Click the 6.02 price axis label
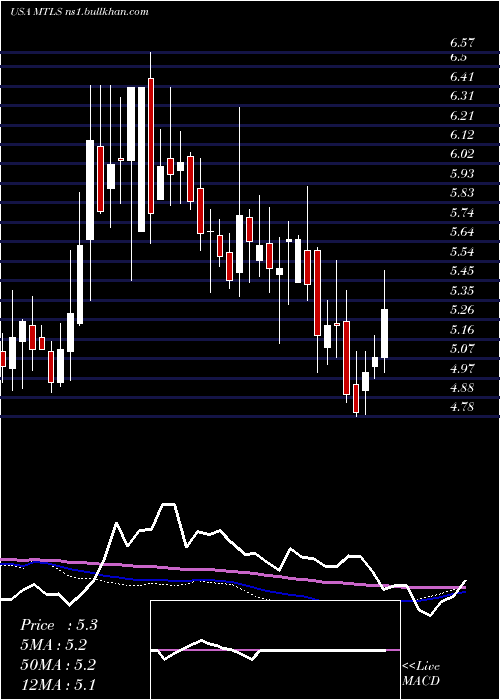 462,154
